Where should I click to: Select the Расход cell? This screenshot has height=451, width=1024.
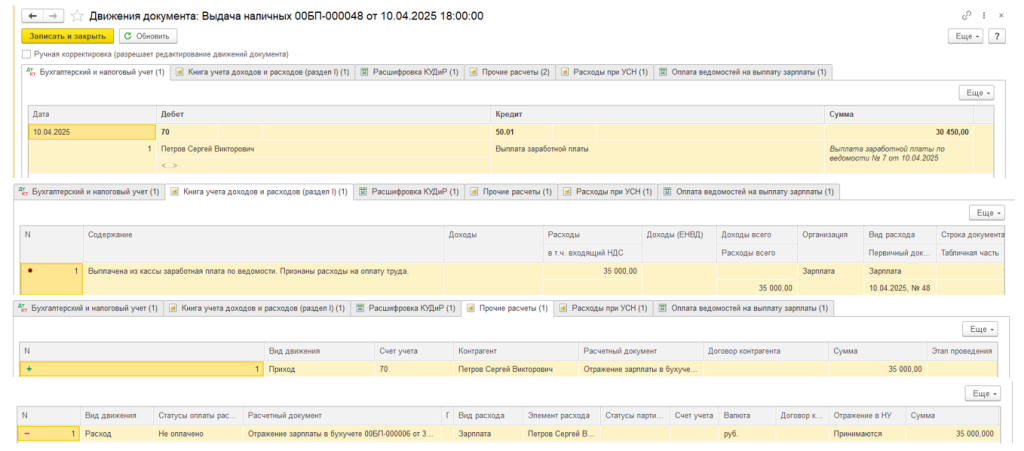pyautogui.click(x=116, y=433)
